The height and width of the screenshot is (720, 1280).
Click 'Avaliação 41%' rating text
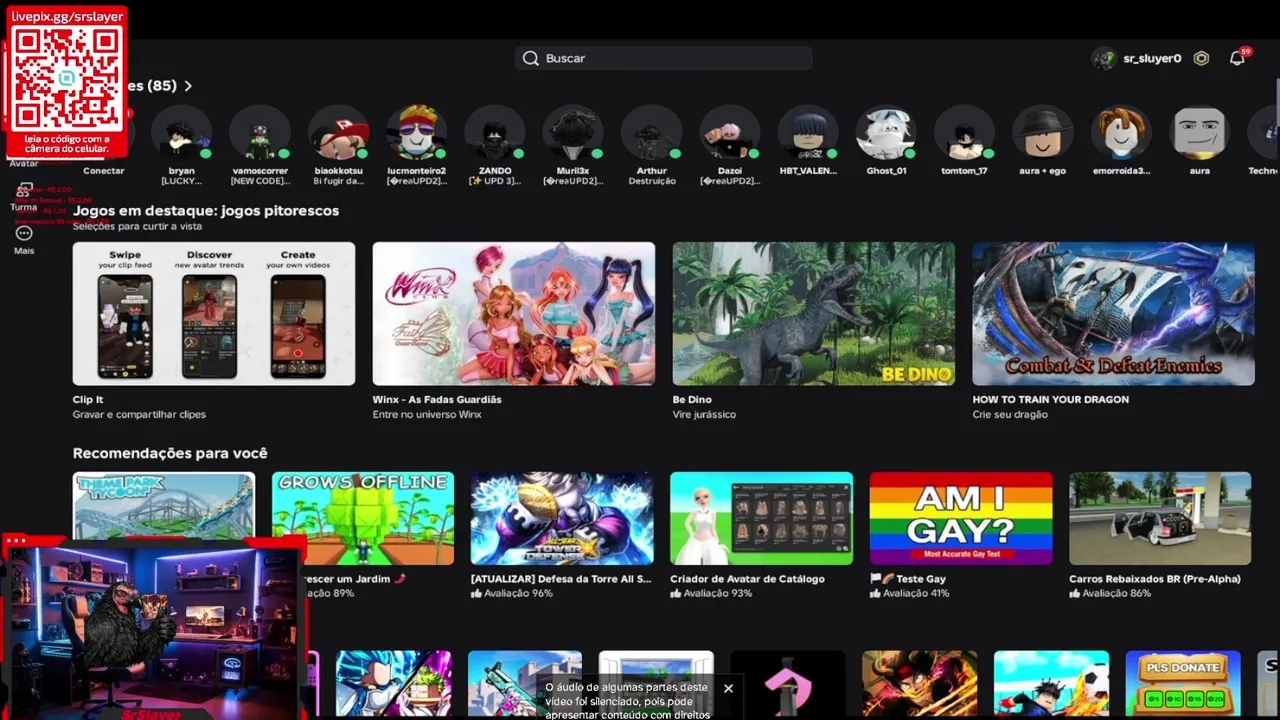pos(917,593)
